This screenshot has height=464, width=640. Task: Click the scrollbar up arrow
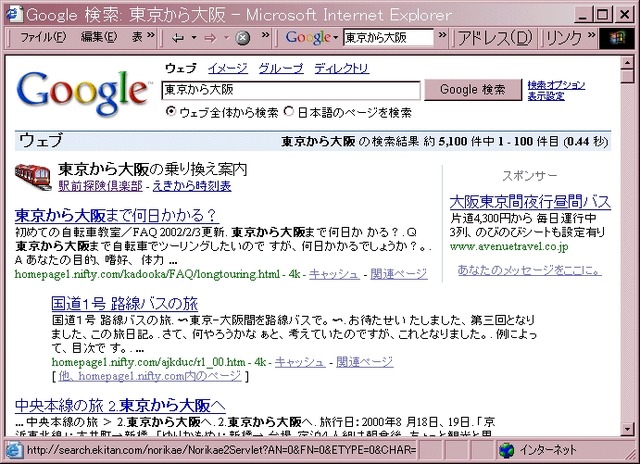(627, 62)
